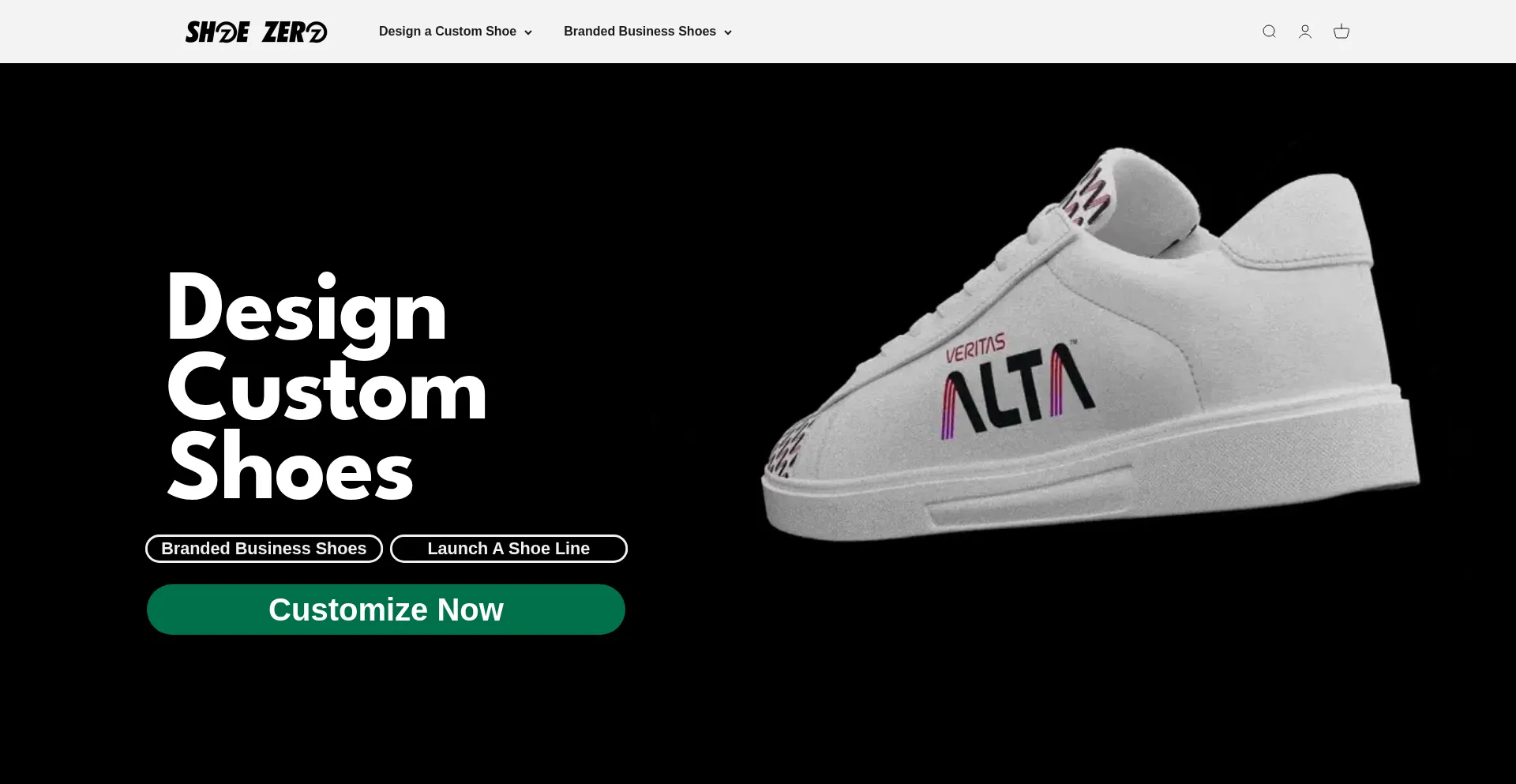Expand chevron beside Branded Business Shoes in header
The height and width of the screenshot is (784, 1516).
[728, 32]
